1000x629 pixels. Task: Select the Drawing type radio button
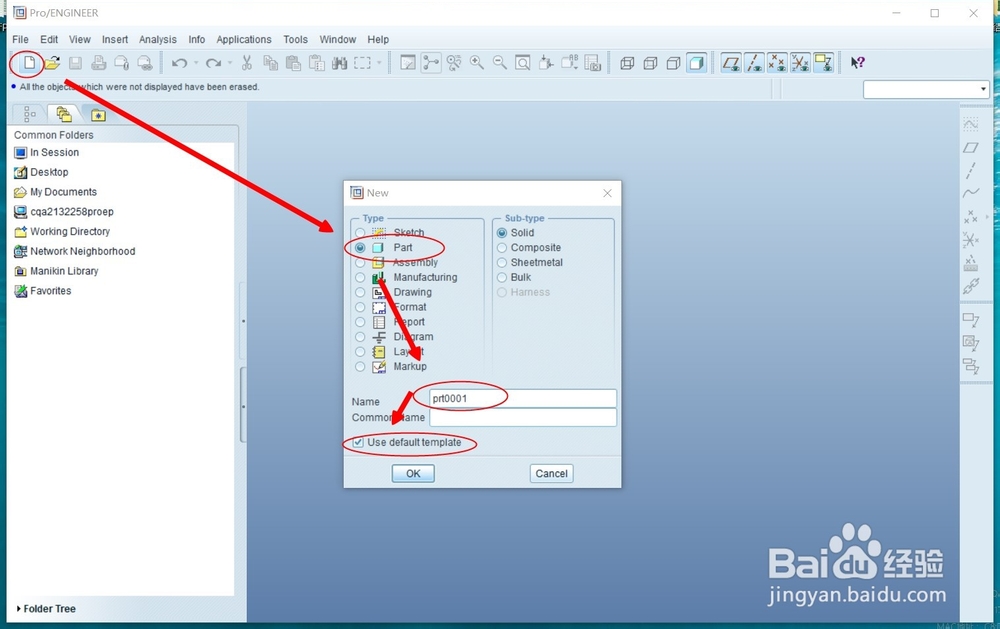tap(360, 292)
